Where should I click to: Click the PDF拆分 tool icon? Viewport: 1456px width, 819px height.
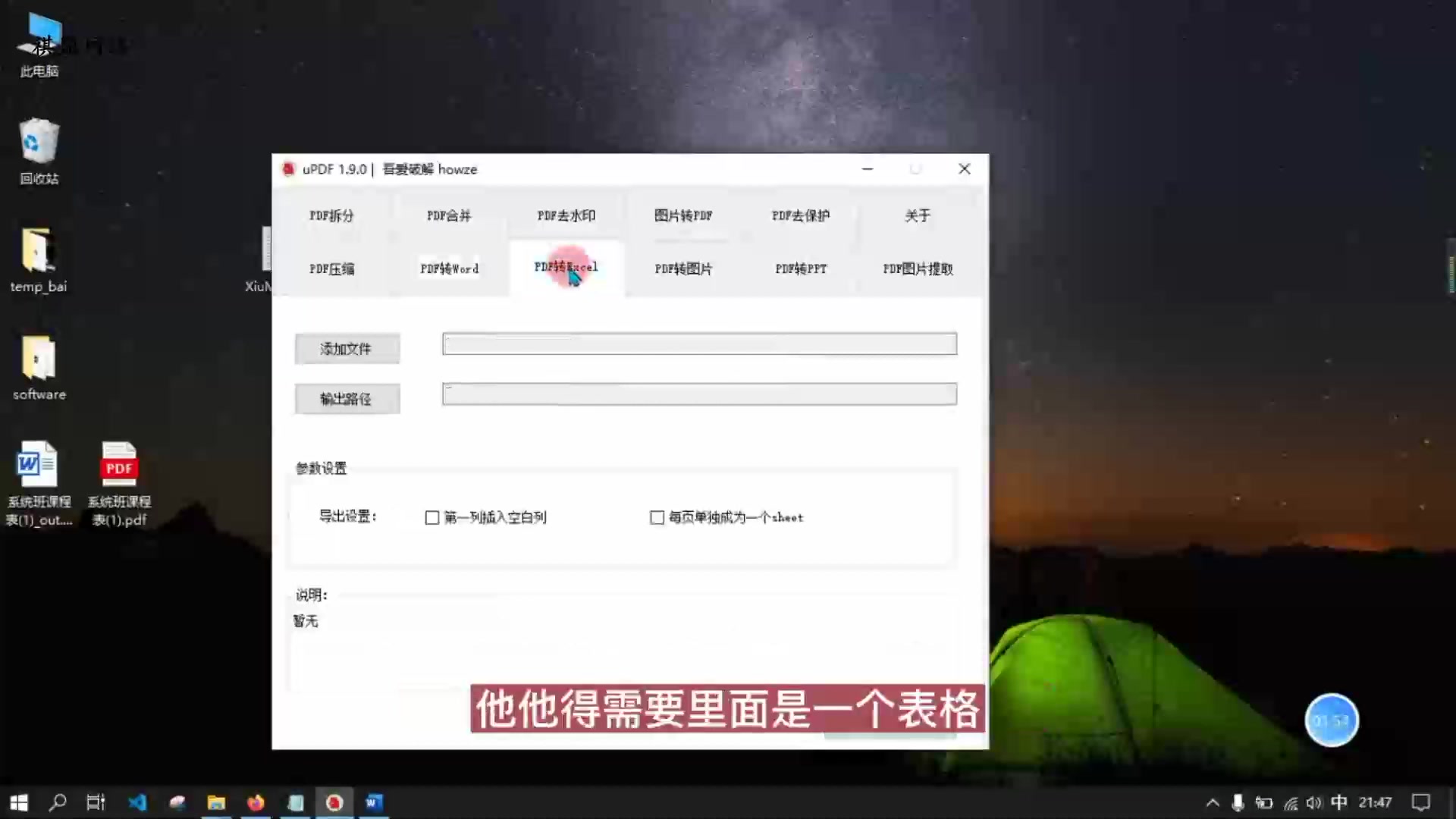point(332,215)
